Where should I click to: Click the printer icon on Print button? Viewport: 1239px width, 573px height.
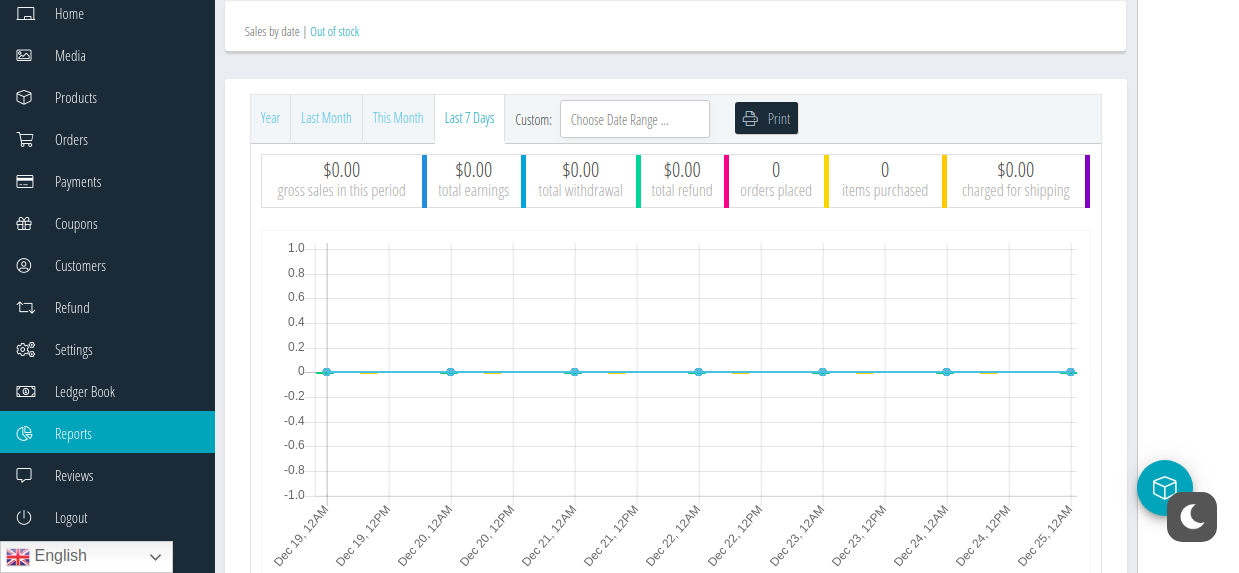pyautogui.click(x=750, y=119)
